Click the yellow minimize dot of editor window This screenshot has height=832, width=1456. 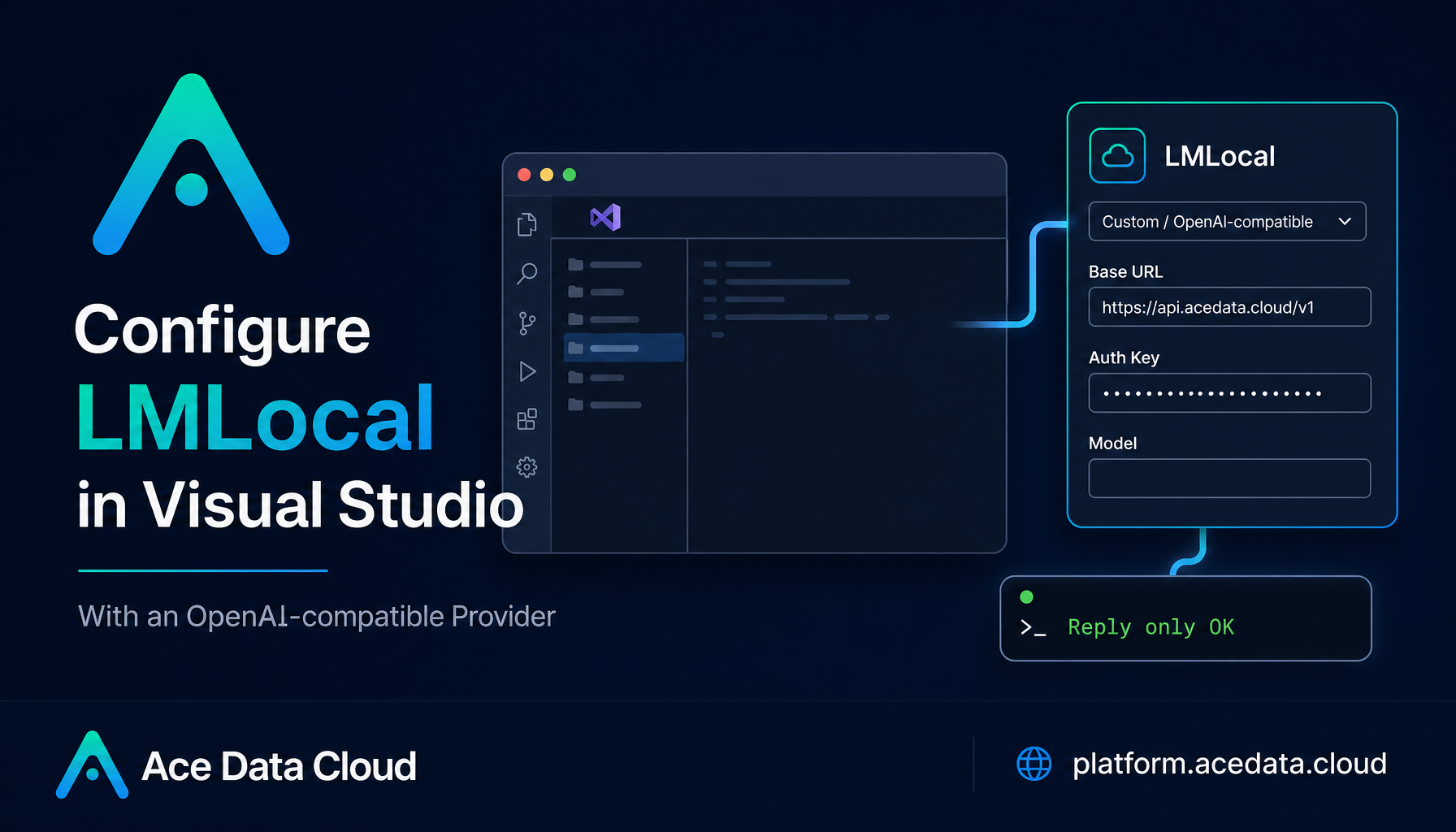(x=547, y=175)
